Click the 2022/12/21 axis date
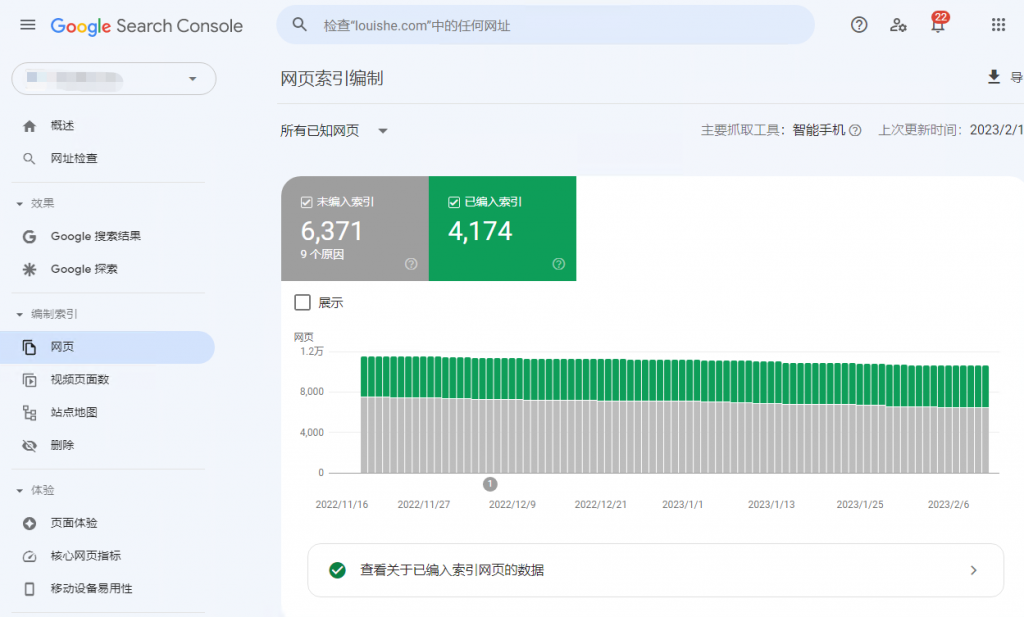The image size is (1024, 617). coord(600,505)
